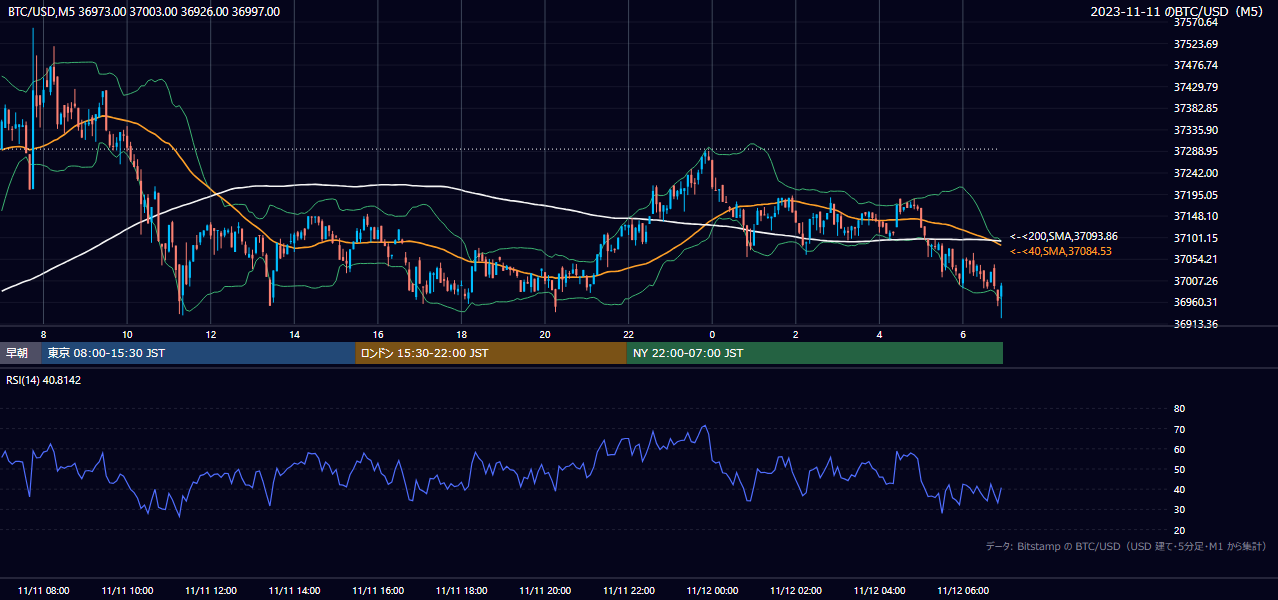Image resolution: width=1278 pixels, height=600 pixels.
Task: Click price axis label 37007.26
Action: [x=1195, y=281]
